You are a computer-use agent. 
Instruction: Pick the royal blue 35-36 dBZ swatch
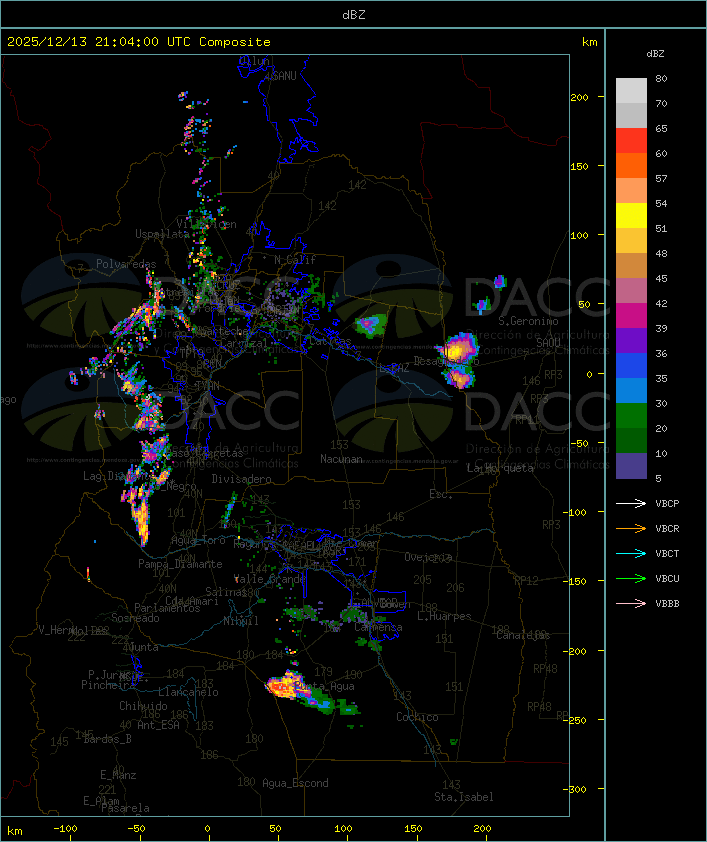pyautogui.click(x=631, y=365)
